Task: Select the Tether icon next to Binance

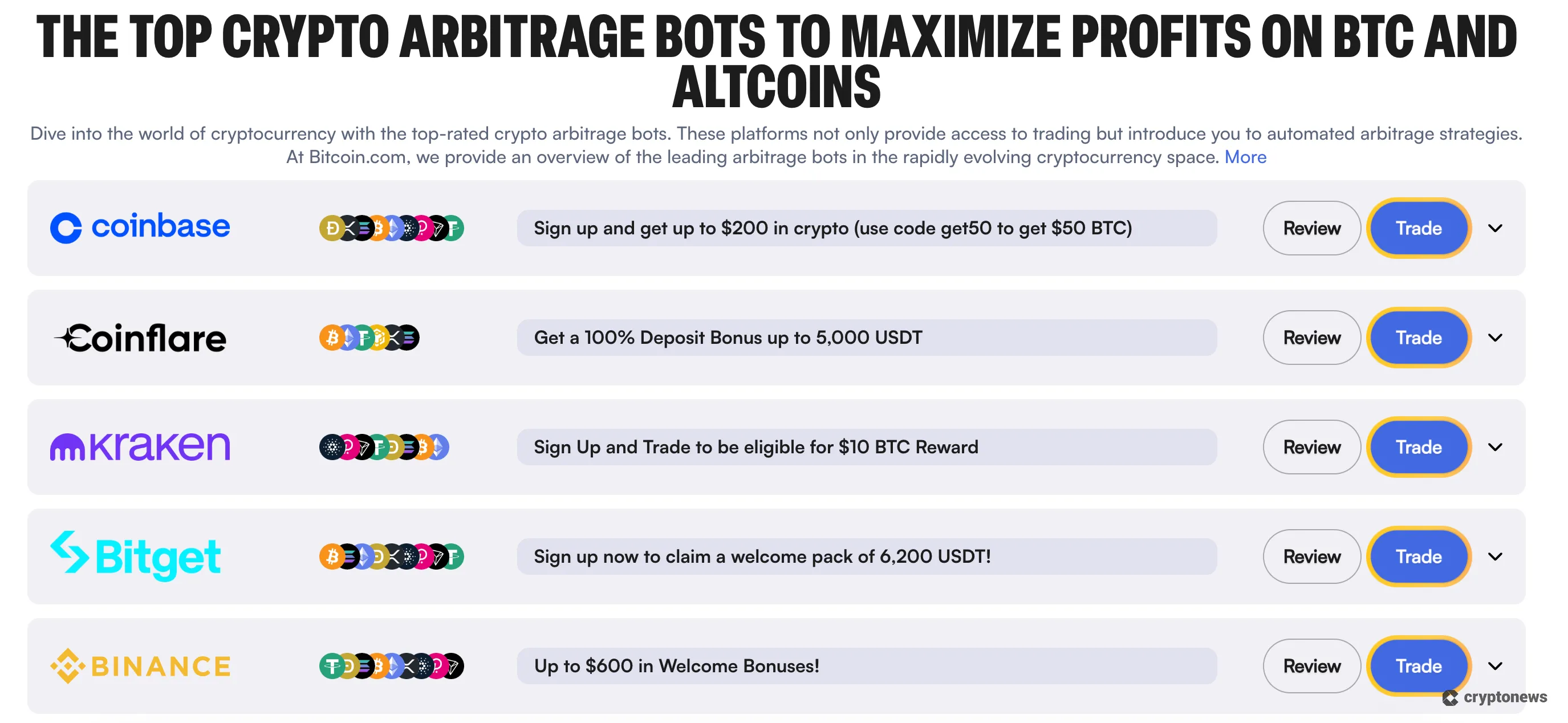Action: pos(332,667)
